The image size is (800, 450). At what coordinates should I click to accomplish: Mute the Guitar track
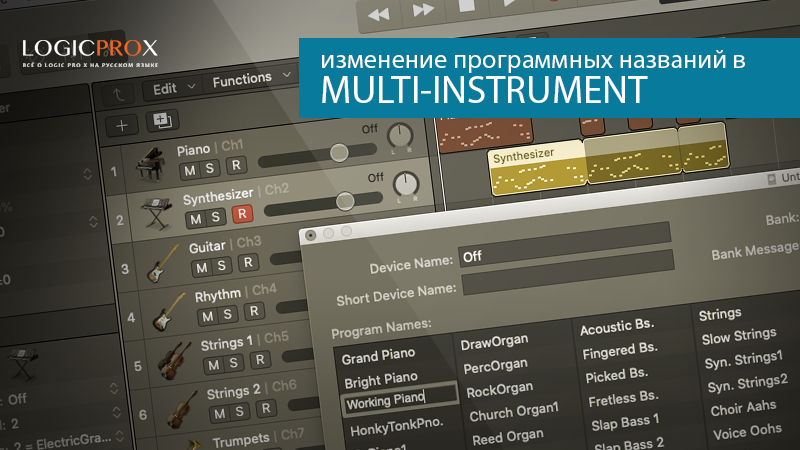tap(202, 268)
